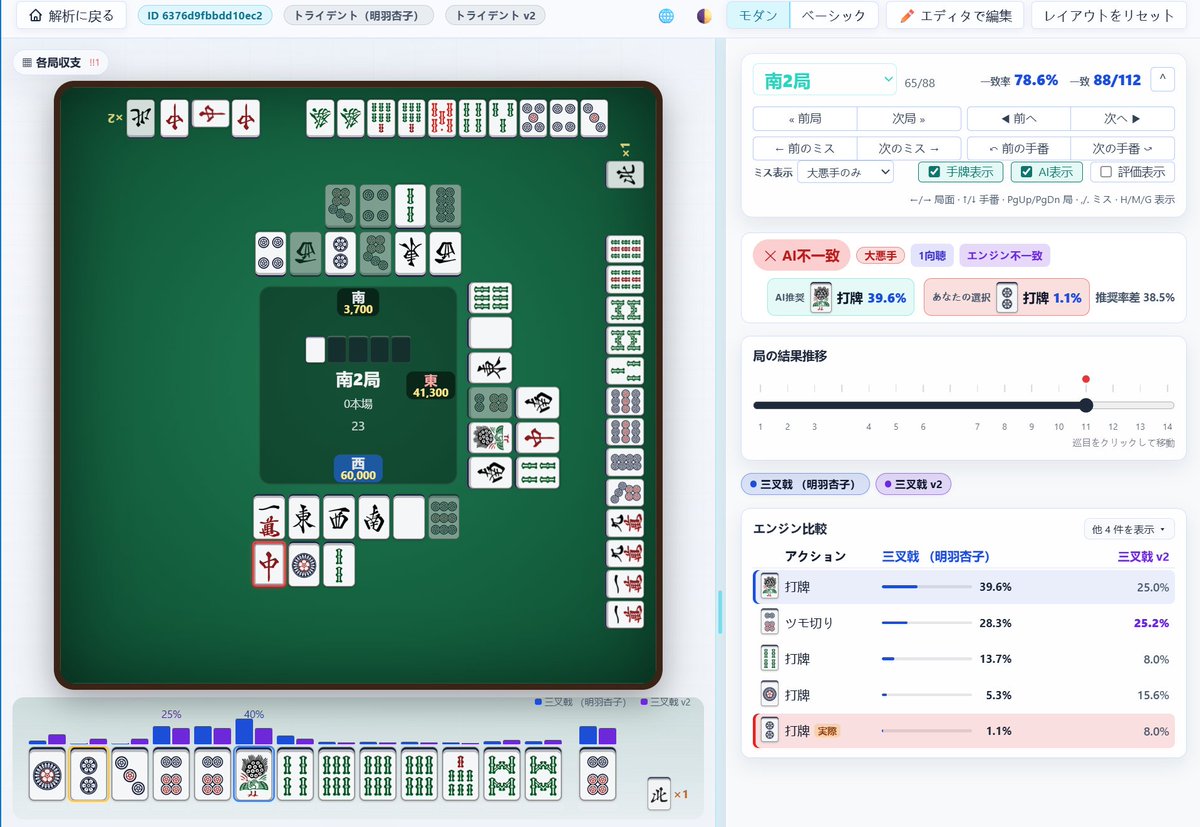Toggle the 三叉戟 v2 engine chip

914,484
